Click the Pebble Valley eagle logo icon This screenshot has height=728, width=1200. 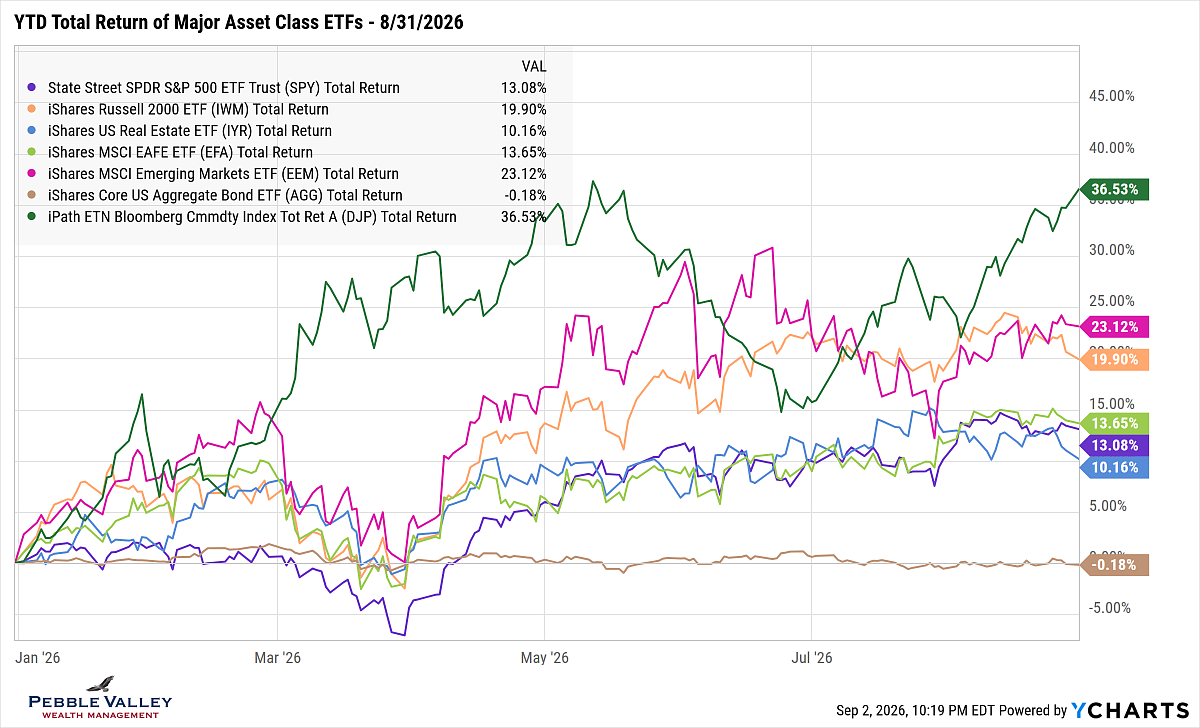[x=101, y=686]
